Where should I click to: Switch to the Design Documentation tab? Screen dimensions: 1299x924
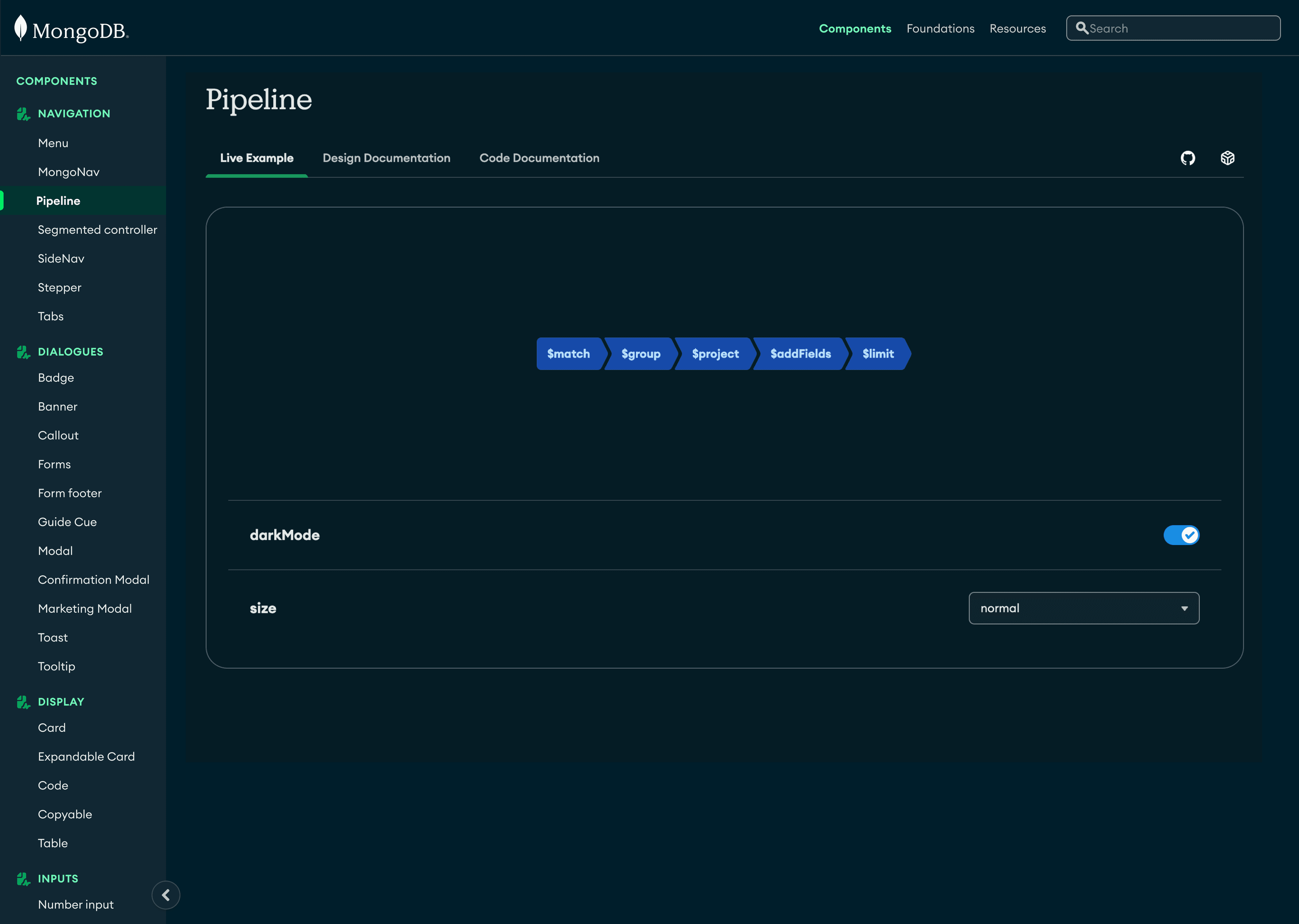click(386, 158)
